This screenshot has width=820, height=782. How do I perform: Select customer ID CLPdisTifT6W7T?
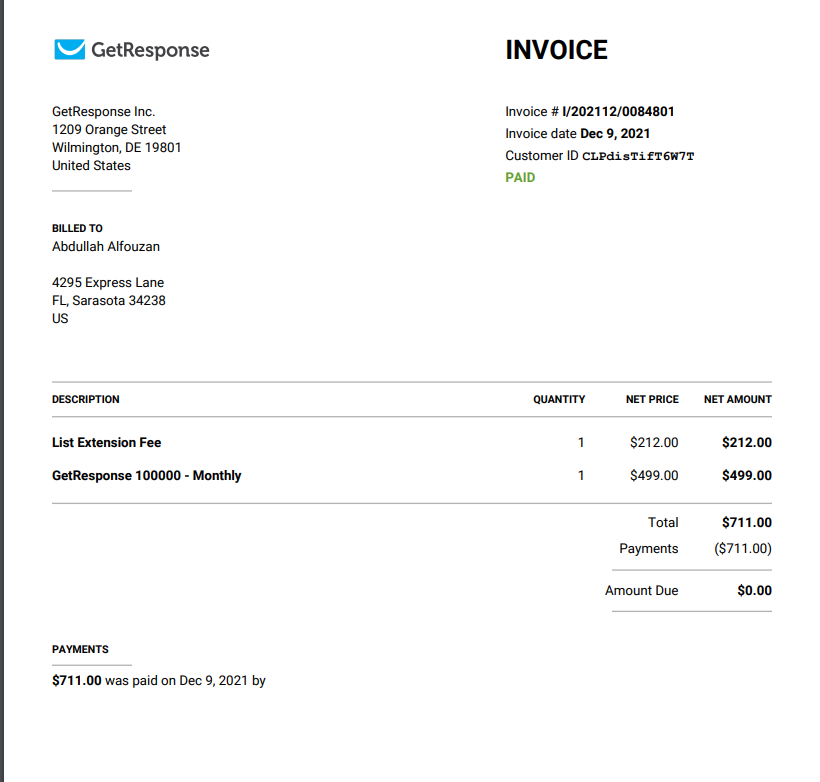click(x=638, y=156)
